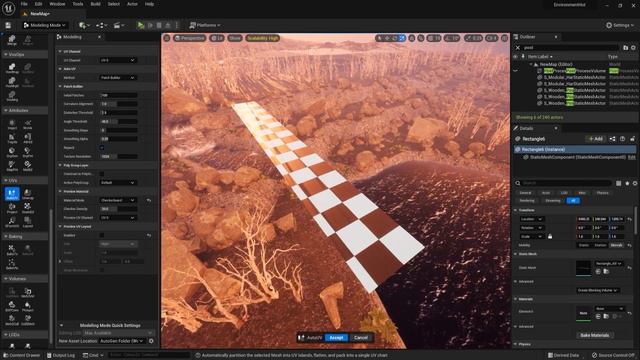Viewport: 640px width, 360px height.
Task: Select the Unwrap tool in UVs section
Action: [x=28, y=194]
